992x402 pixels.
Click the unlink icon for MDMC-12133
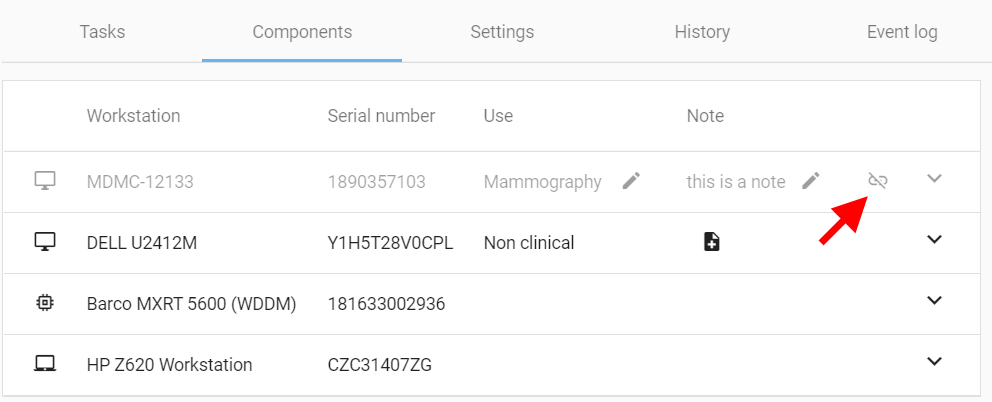(877, 180)
